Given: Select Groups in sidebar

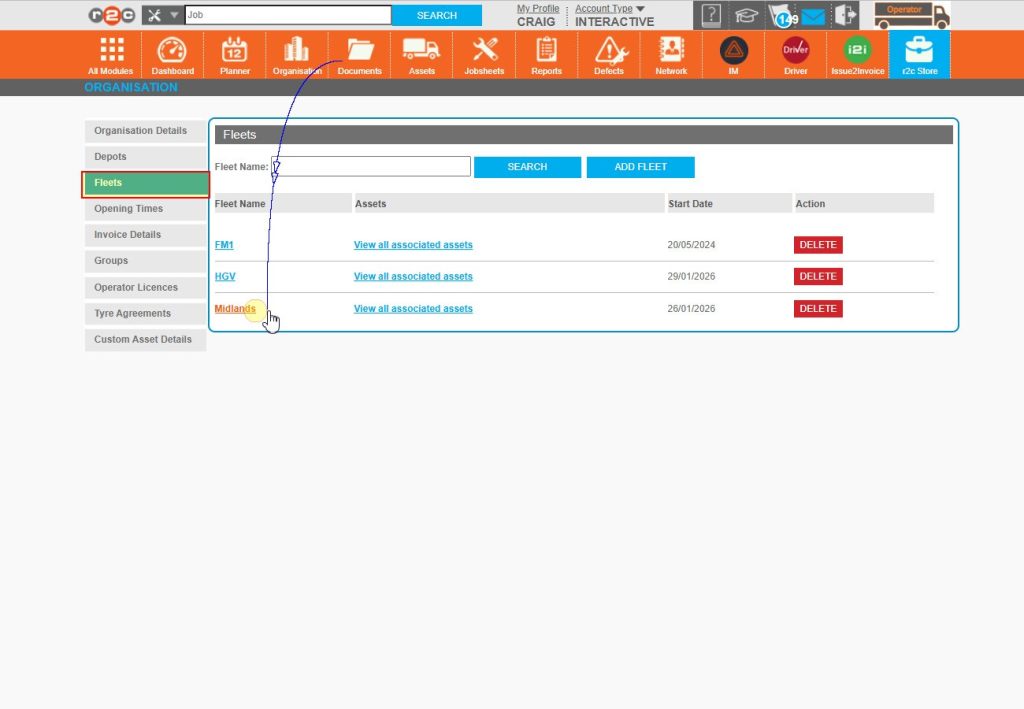Looking at the screenshot, I should point(145,260).
